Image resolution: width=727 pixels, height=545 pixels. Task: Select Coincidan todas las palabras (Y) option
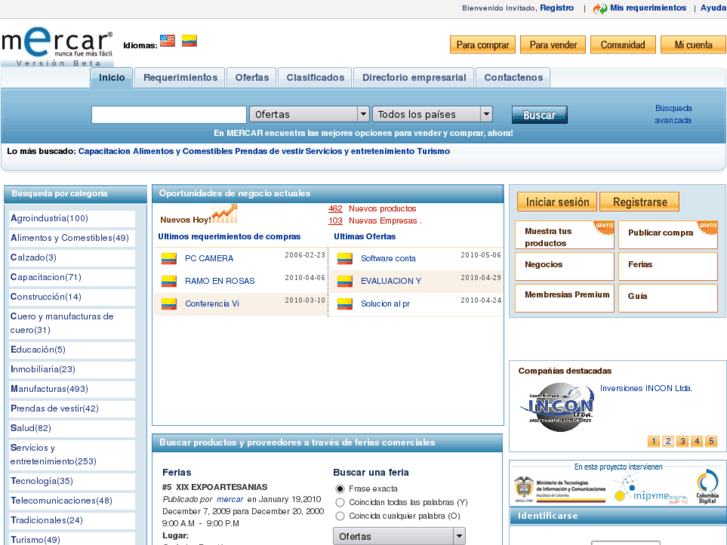340,502
